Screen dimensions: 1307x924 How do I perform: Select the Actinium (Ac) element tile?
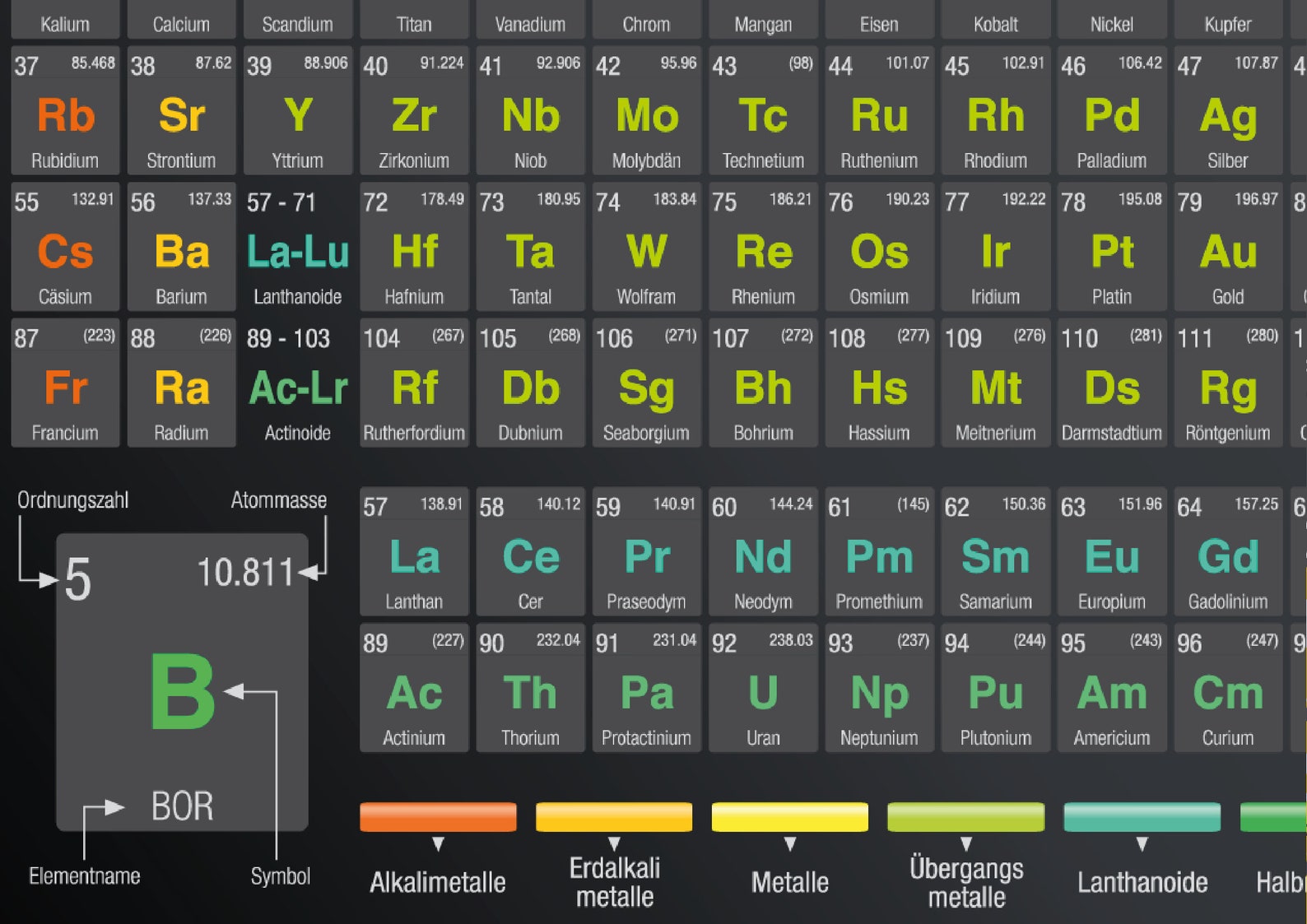(x=414, y=688)
